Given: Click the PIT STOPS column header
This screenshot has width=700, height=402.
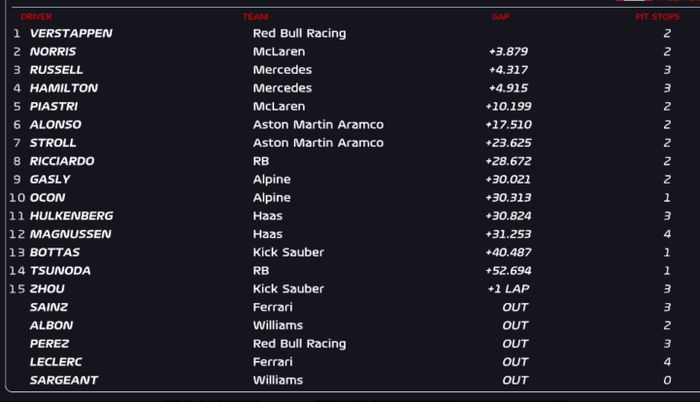Looking at the screenshot, I should 655,17.
